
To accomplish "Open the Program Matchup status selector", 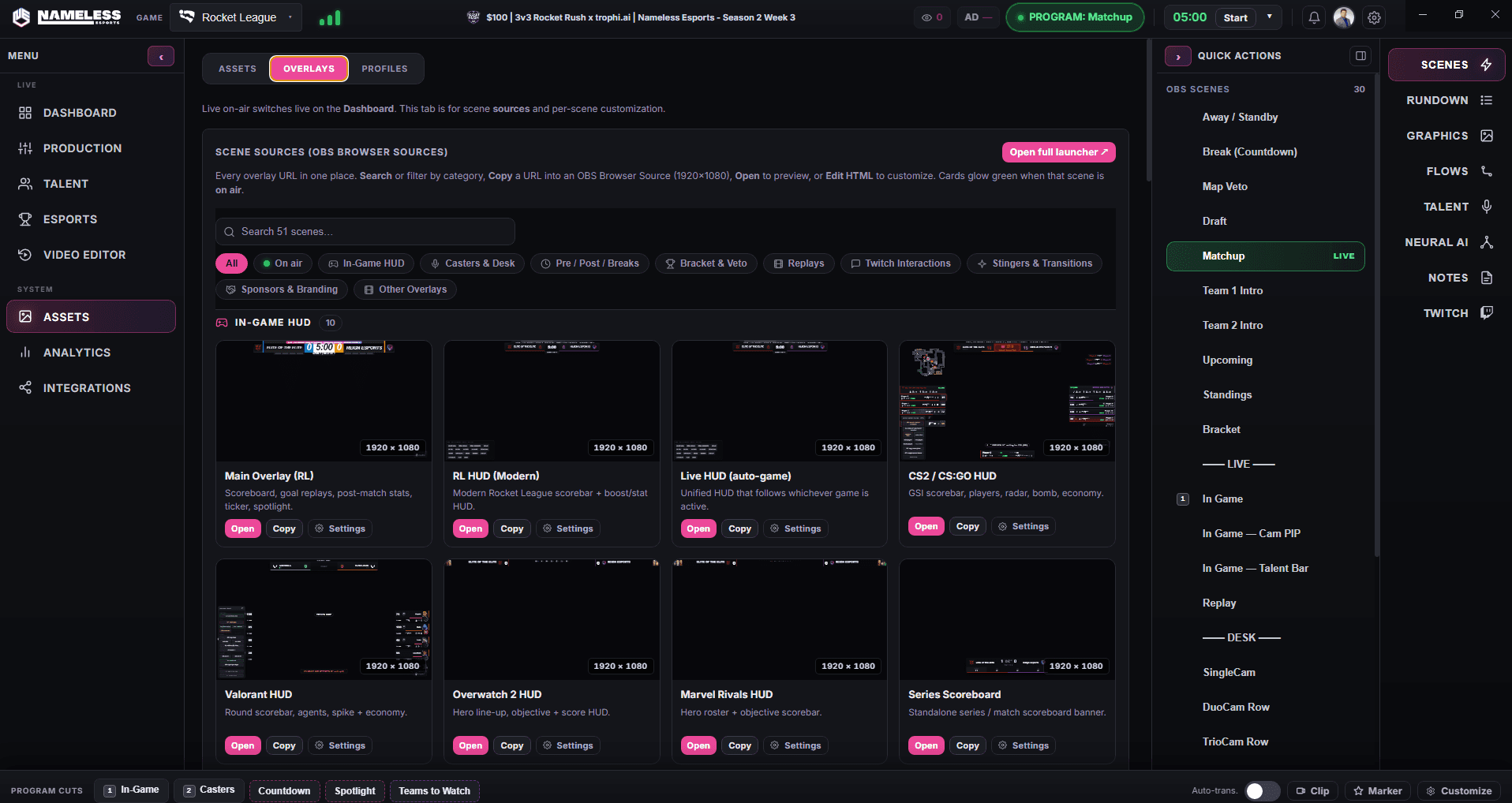I will coord(1075,17).
